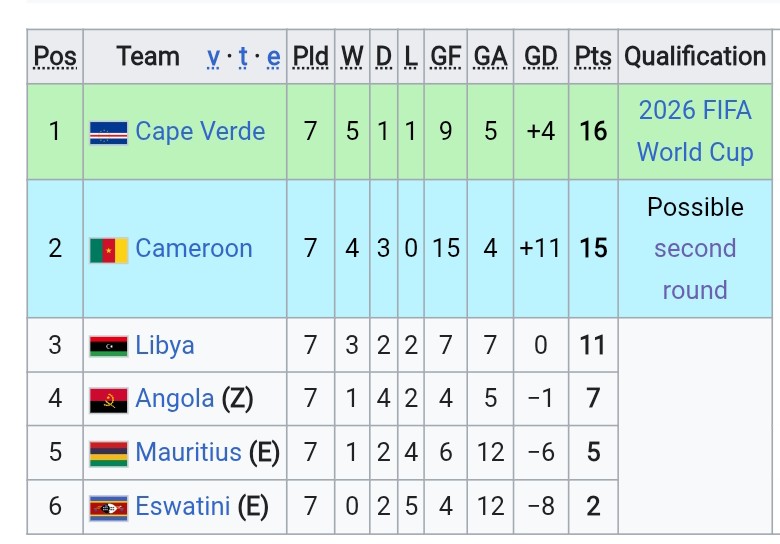Screen dimensions: 780x544
Task: Click the 't' talk template link
Action: point(243,57)
